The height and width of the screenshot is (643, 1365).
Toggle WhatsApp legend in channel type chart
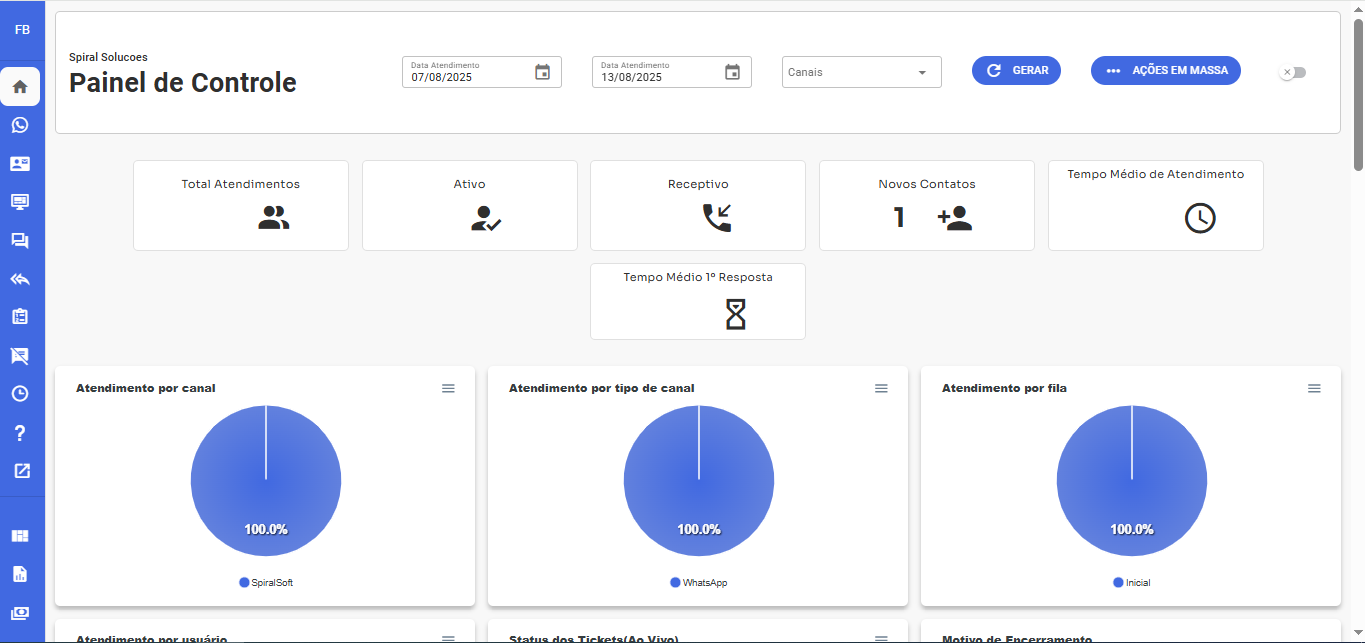click(698, 582)
